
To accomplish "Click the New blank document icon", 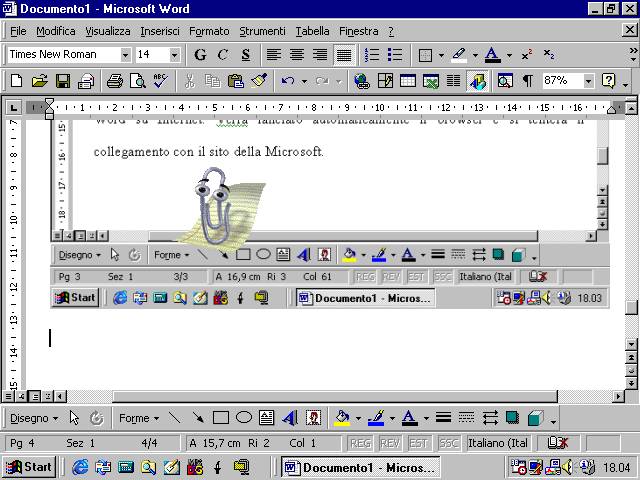I will point(16,81).
